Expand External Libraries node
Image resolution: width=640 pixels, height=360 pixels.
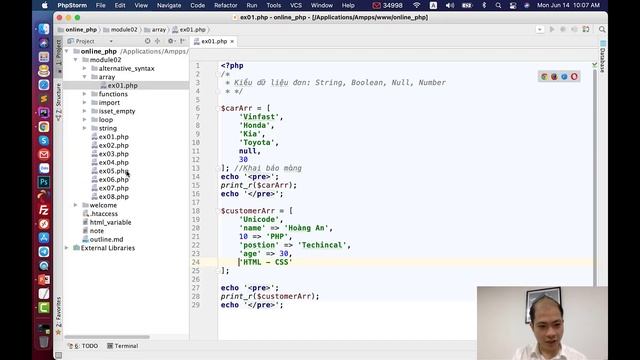coord(67,248)
